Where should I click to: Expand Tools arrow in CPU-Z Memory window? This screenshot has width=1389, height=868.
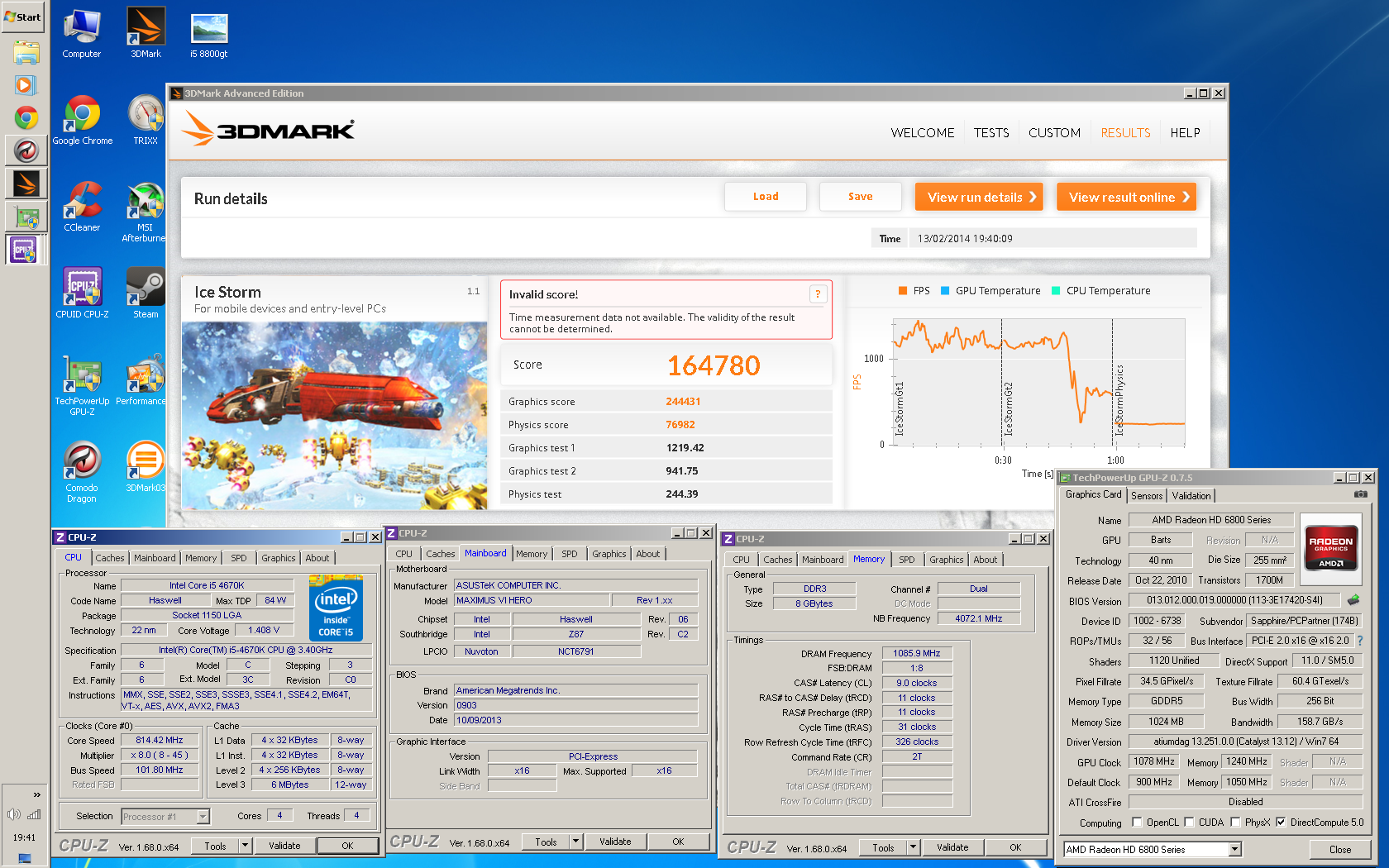click(x=913, y=847)
